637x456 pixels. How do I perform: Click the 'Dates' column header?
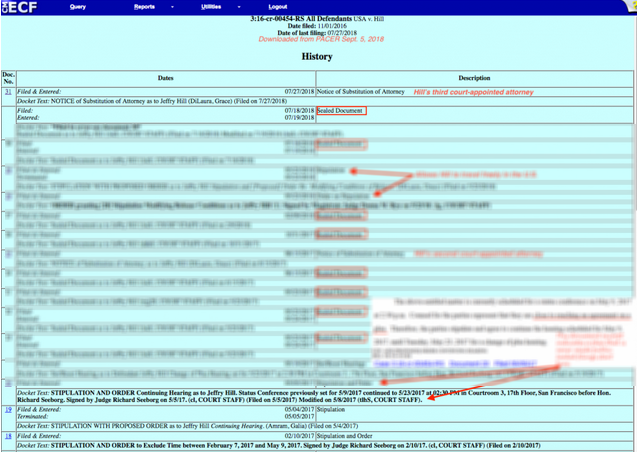click(x=165, y=78)
